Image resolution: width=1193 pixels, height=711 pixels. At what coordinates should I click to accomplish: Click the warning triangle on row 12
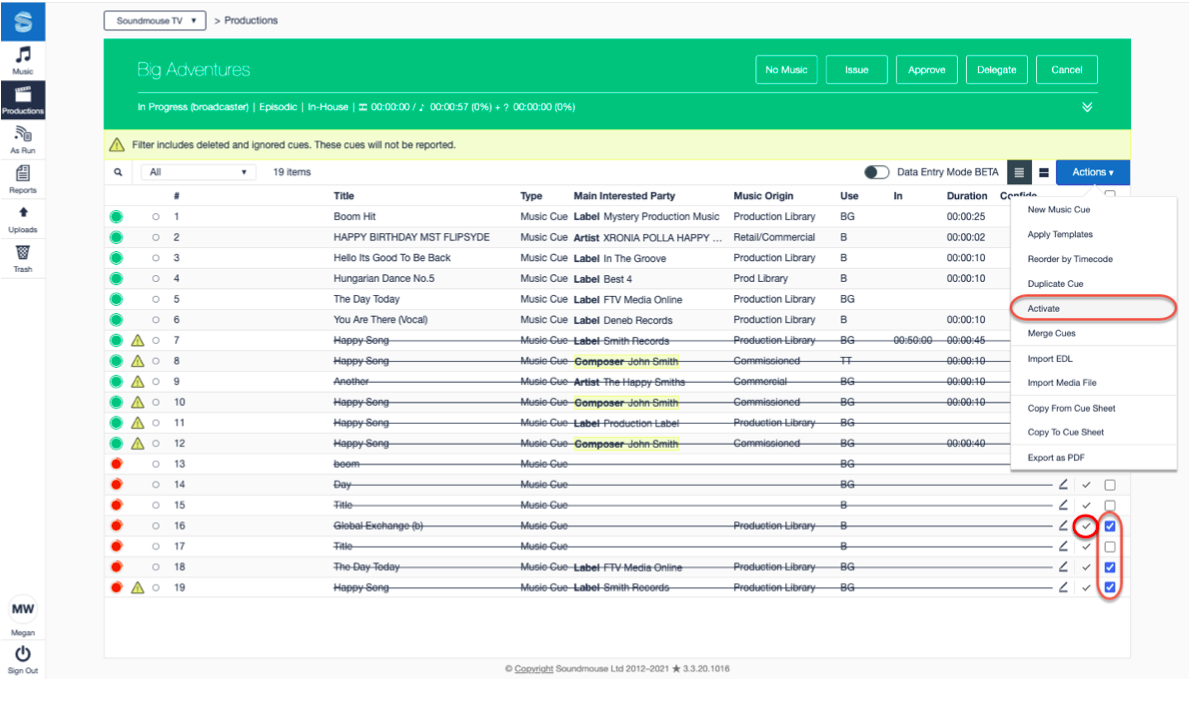[138, 443]
